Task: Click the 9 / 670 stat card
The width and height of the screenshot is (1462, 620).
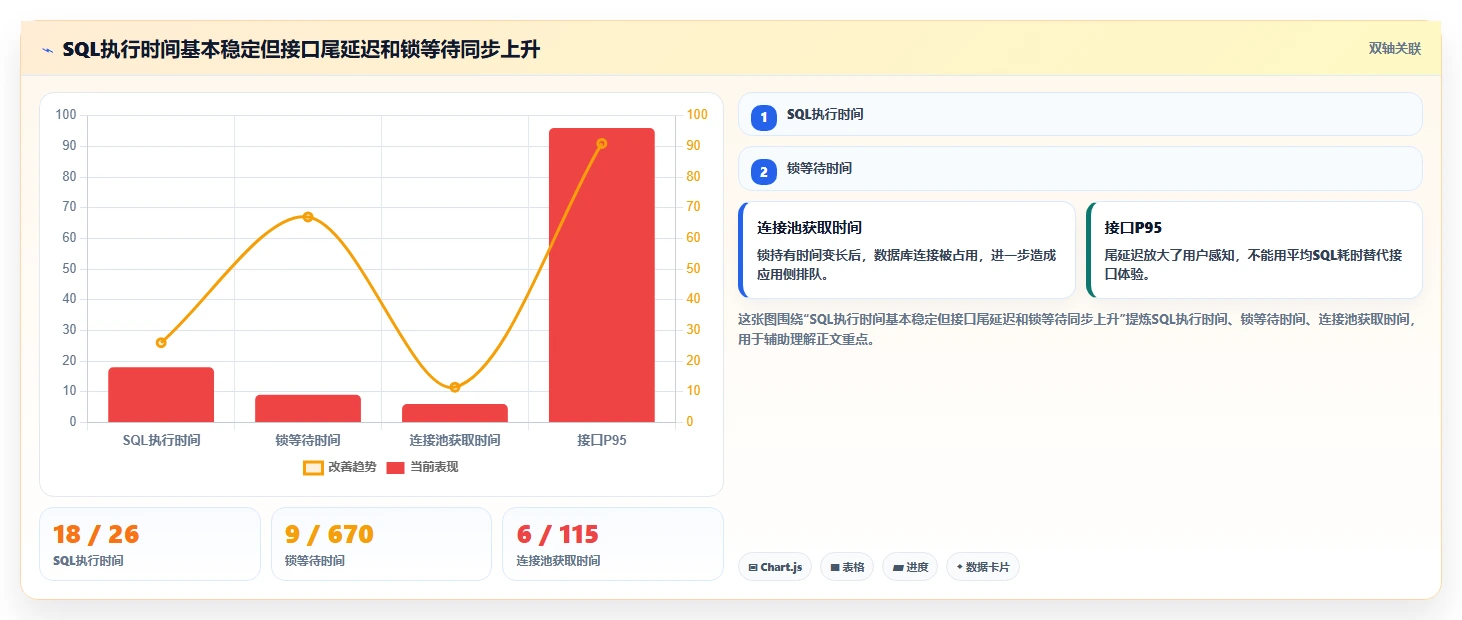Action: point(381,544)
